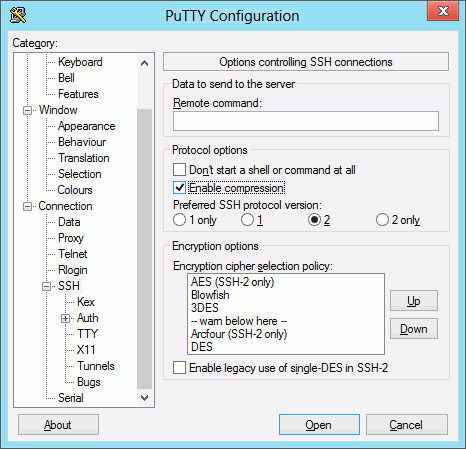Expand the Auth tree node
Screen dimensions: 466x449
[66, 319]
